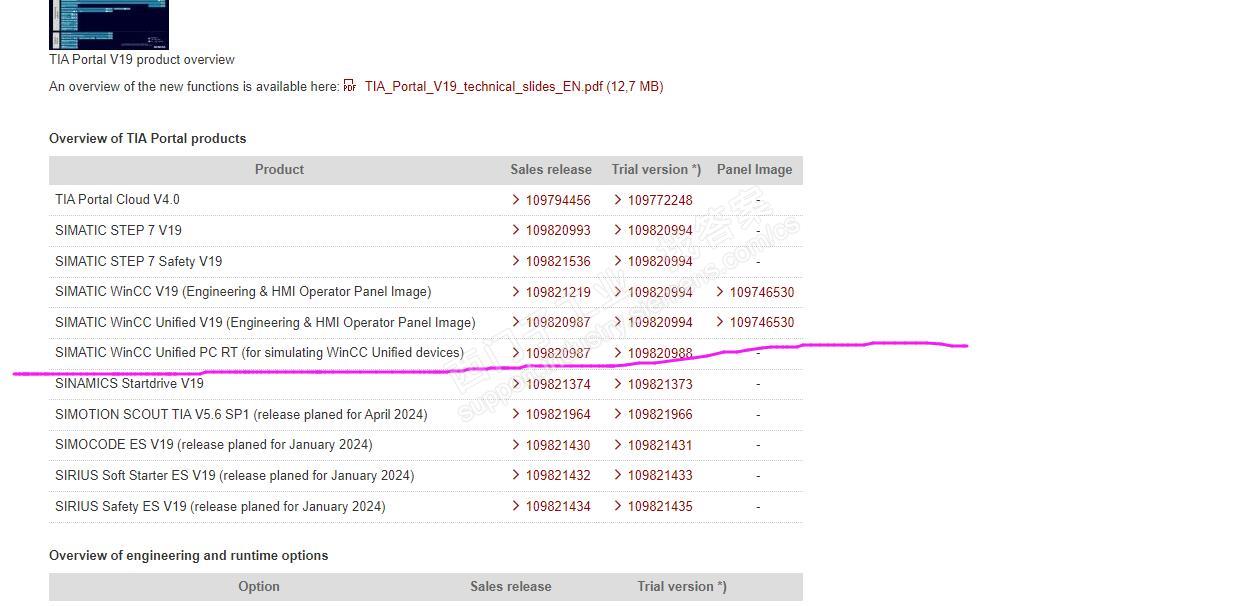
Task: Click 'Sales release' header of the products table
Action: point(551,169)
